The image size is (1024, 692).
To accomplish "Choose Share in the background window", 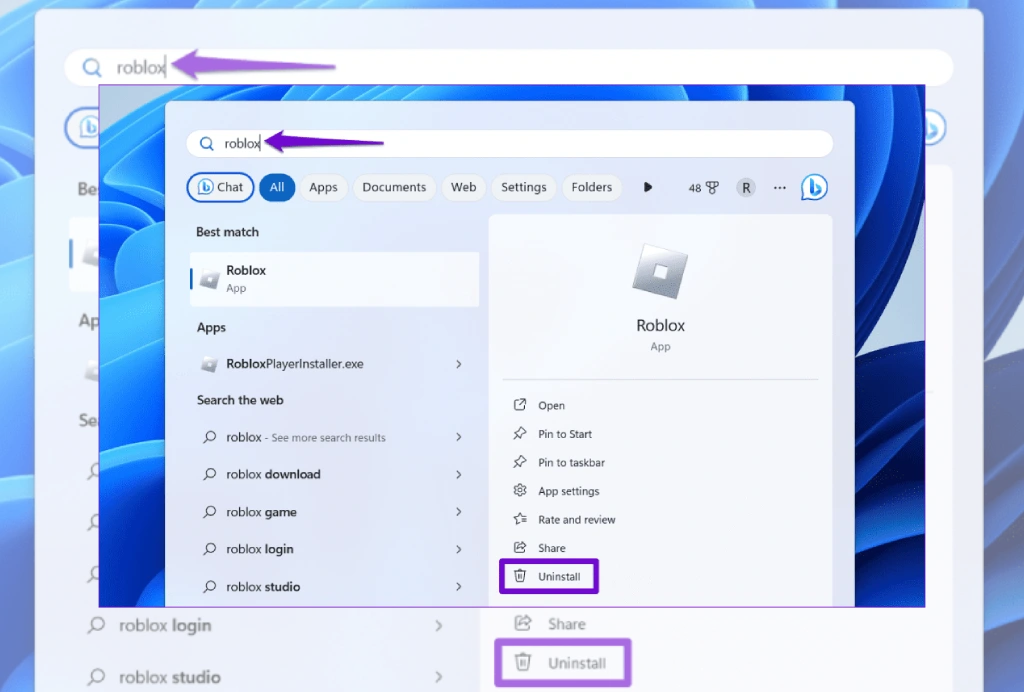I will (x=567, y=624).
